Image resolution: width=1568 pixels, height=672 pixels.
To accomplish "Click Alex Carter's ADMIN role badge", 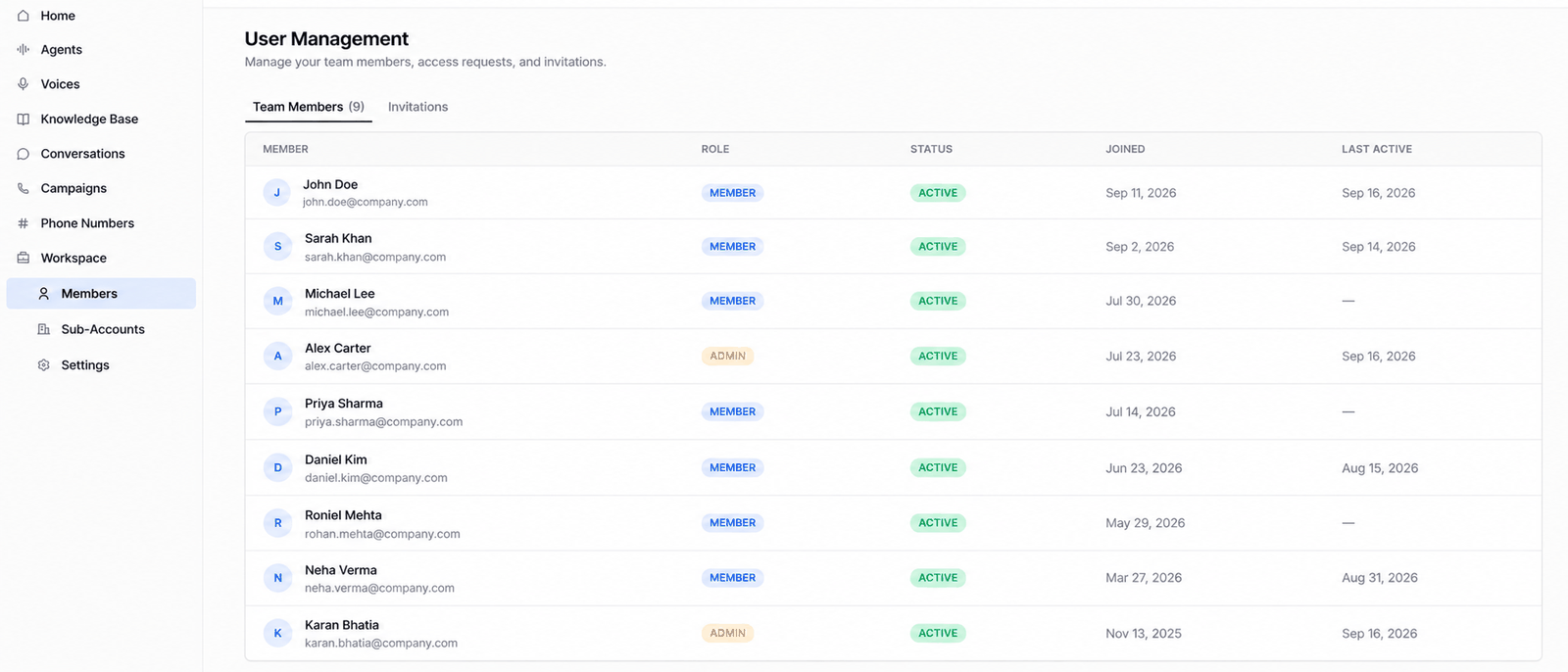I will click(x=727, y=356).
